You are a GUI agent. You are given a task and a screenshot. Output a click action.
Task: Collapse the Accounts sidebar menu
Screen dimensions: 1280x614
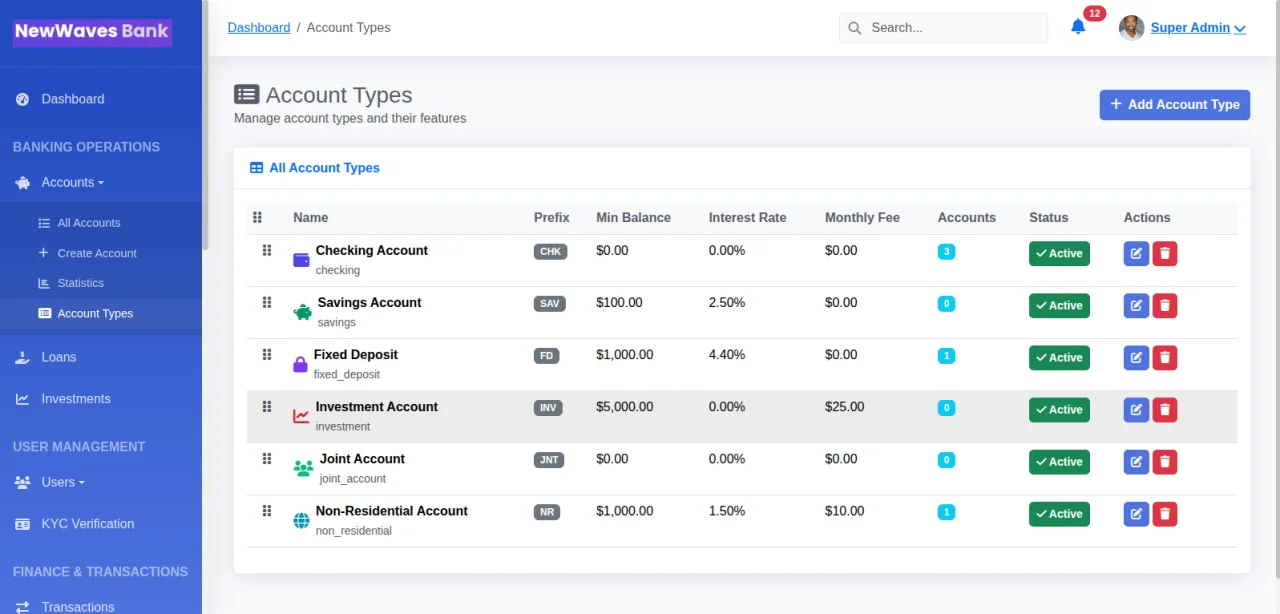[x=72, y=182]
